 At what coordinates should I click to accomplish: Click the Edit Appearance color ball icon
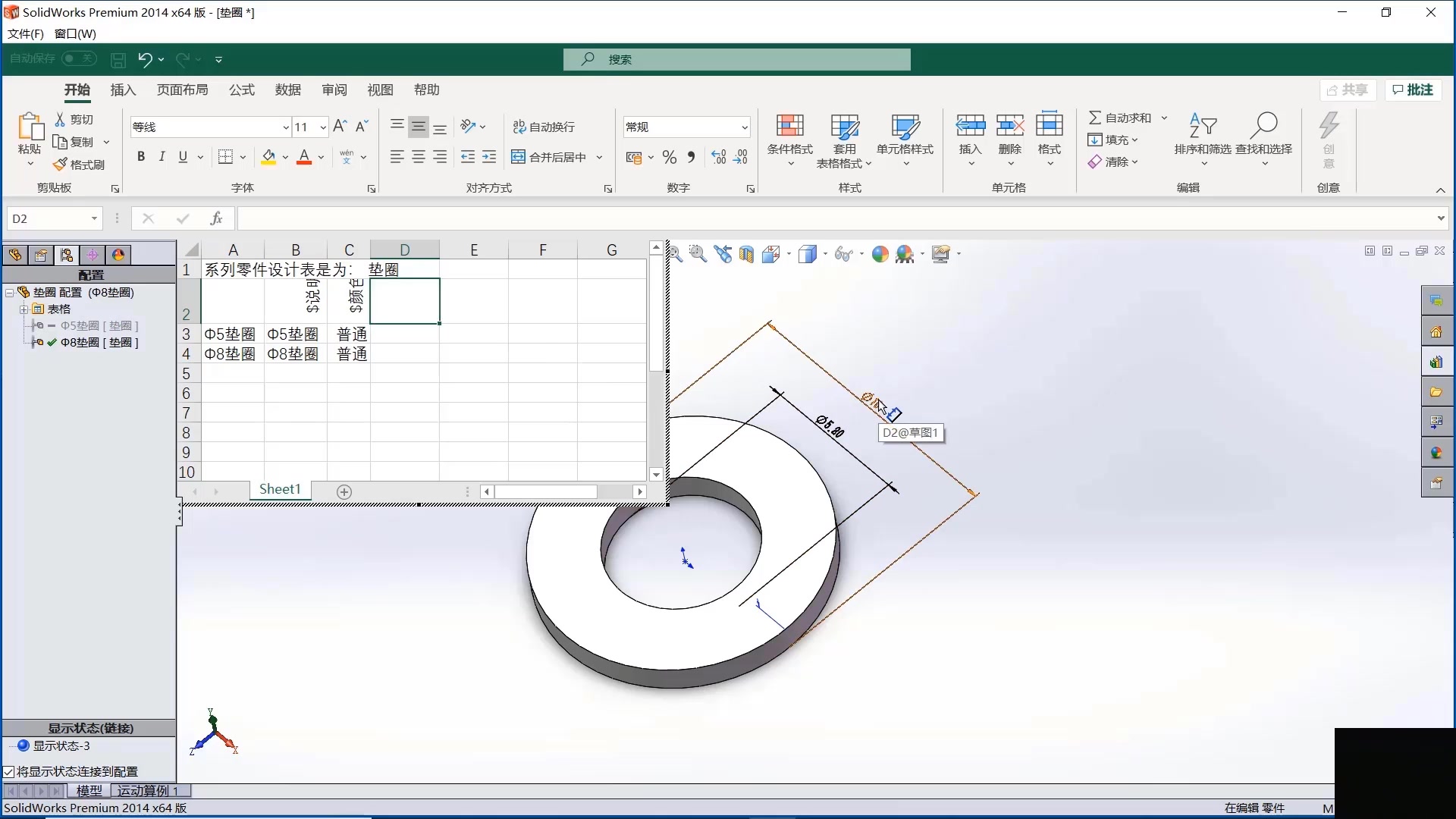click(880, 254)
